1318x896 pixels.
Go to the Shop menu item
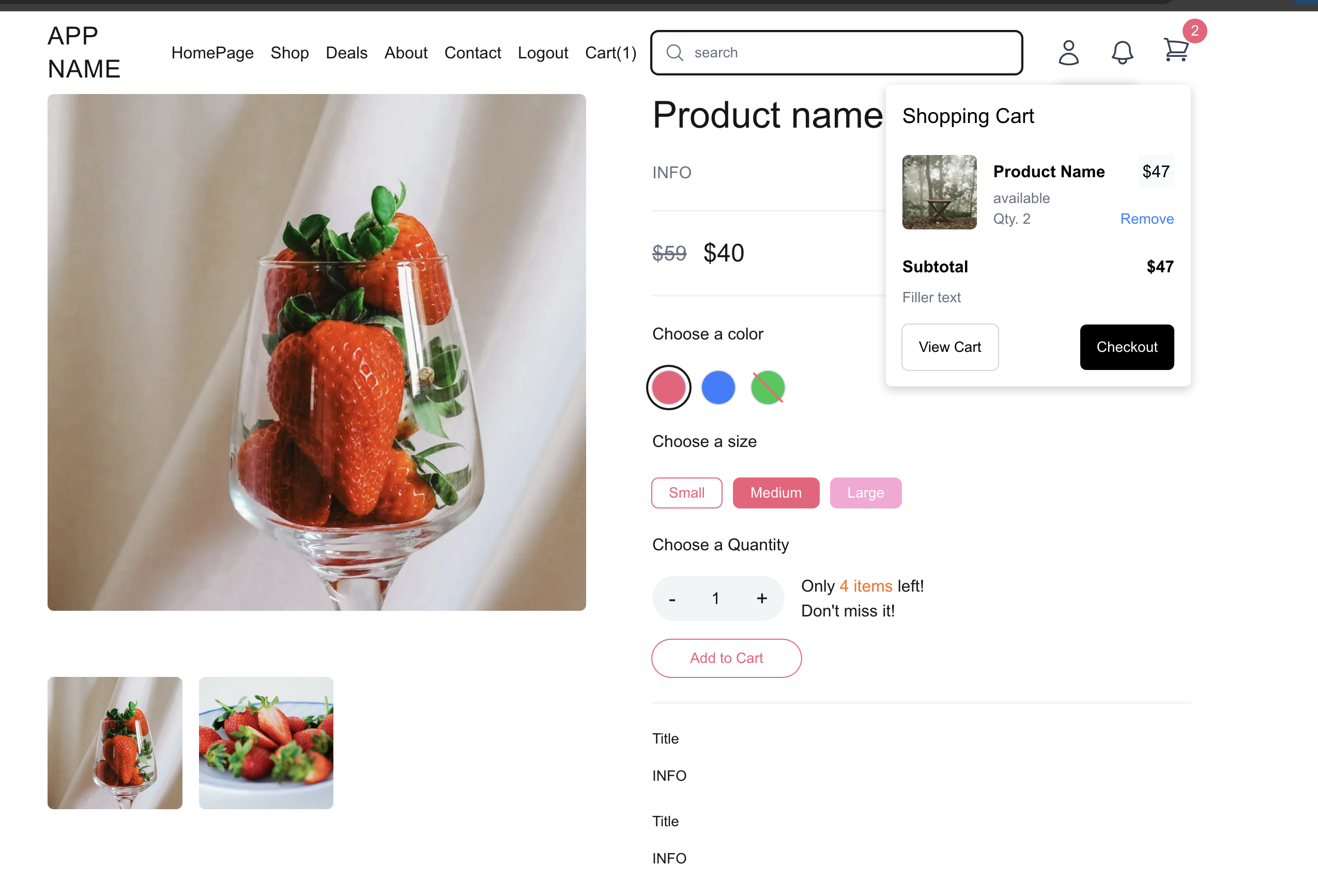289,53
